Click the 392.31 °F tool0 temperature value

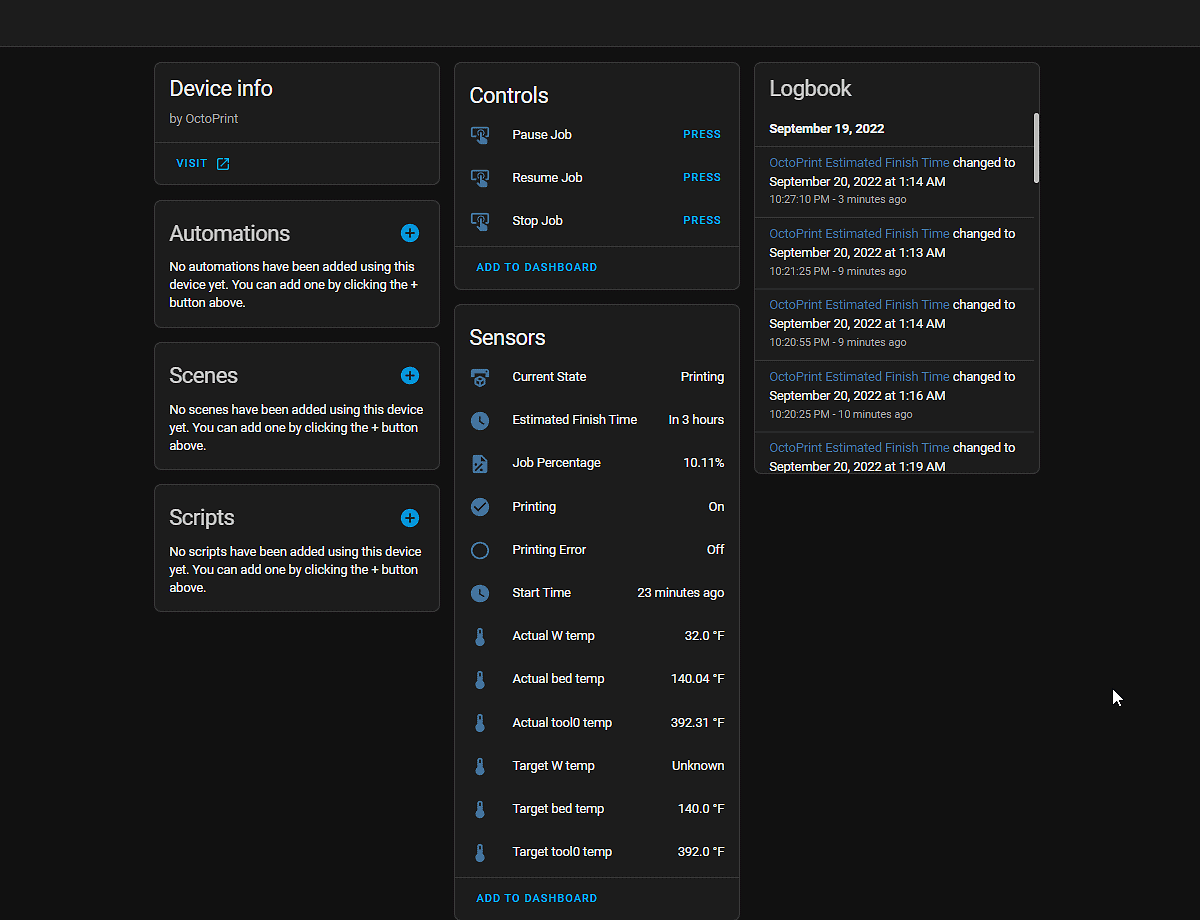(x=698, y=723)
